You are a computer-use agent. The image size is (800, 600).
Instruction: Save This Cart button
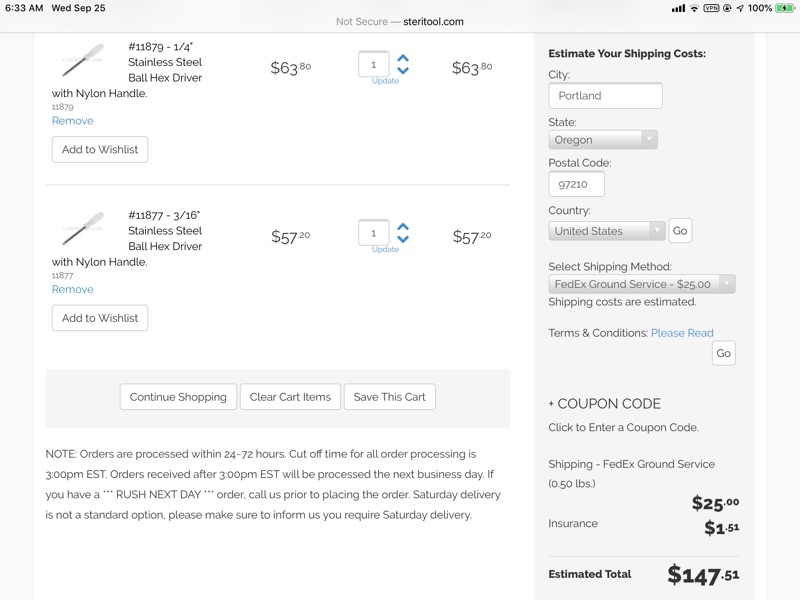pos(389,397)
